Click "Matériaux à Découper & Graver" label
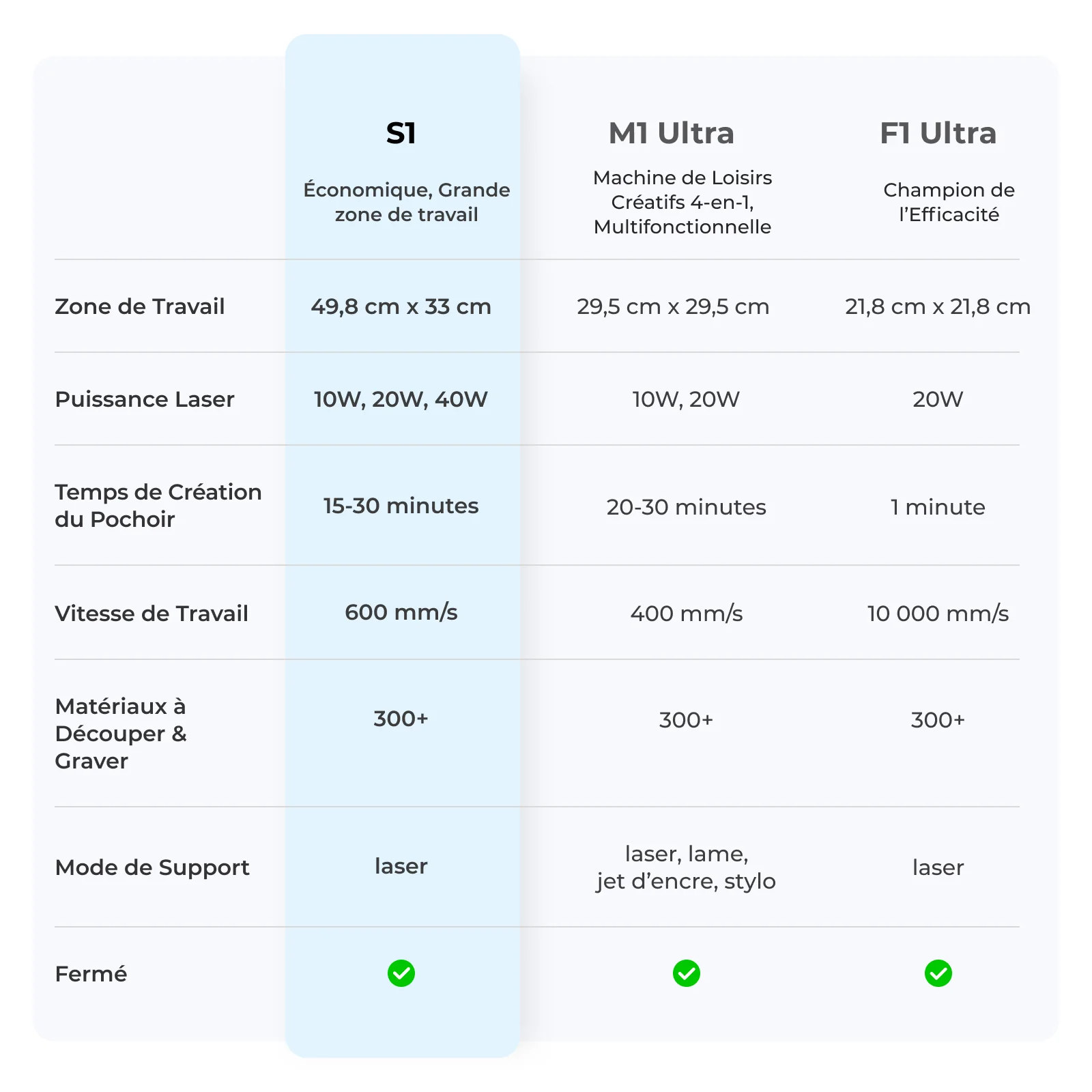The width and height of the screenshot is (1092, 1092). (x=121, y=734)
